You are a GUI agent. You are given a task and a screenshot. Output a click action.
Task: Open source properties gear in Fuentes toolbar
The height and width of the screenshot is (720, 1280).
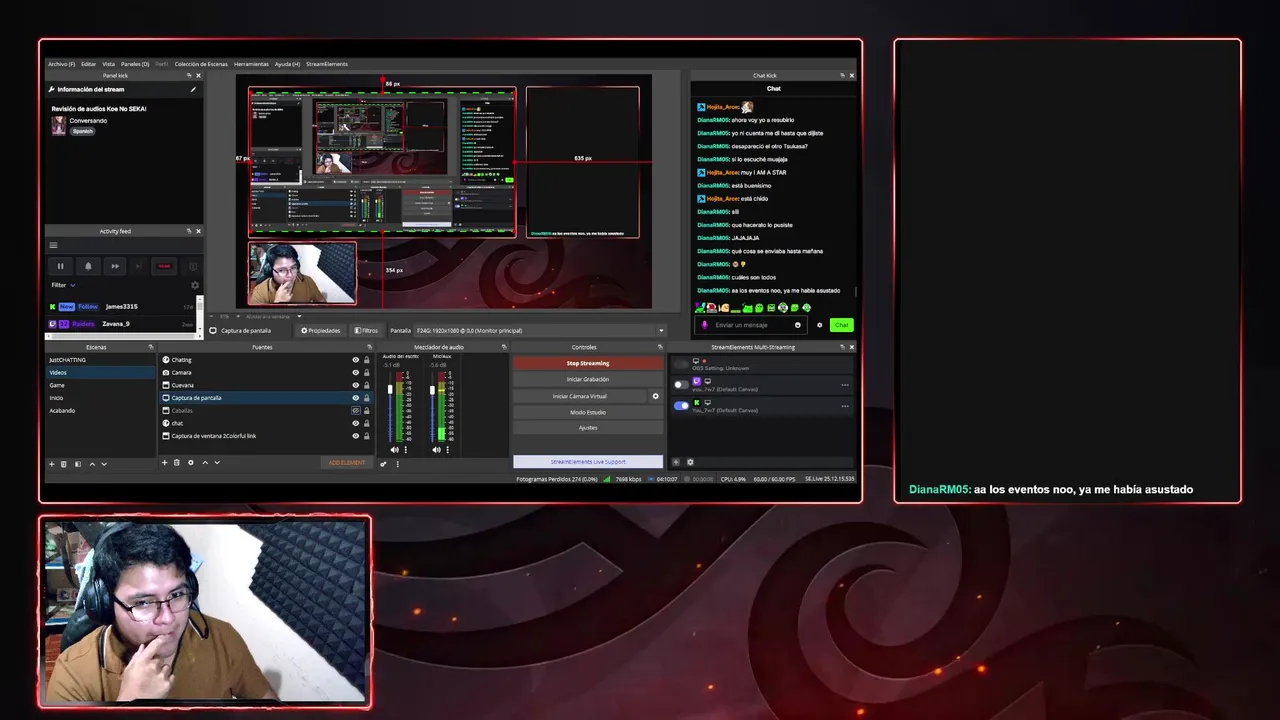coord(191,462)
